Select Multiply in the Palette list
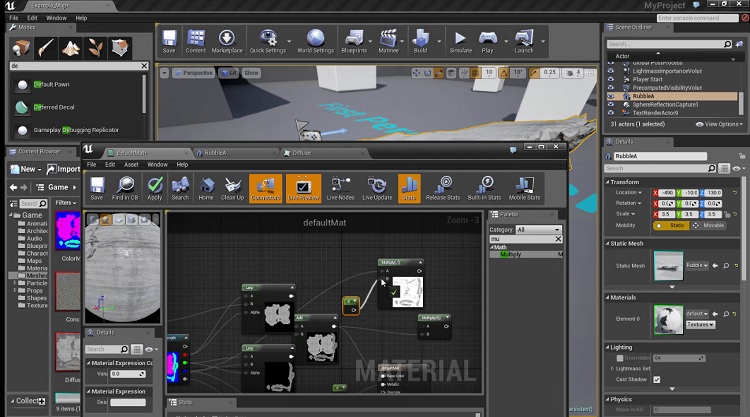Viewport: 750px width, 417px height. pyautogui.click(x=526, y=254)
